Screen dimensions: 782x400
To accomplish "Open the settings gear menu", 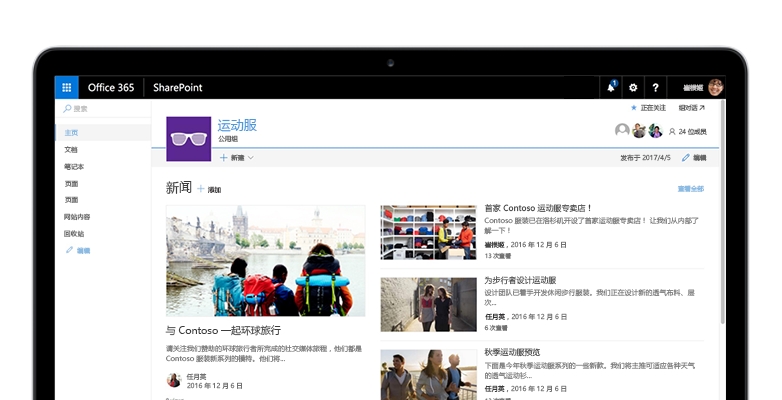I will coord(633,87).
